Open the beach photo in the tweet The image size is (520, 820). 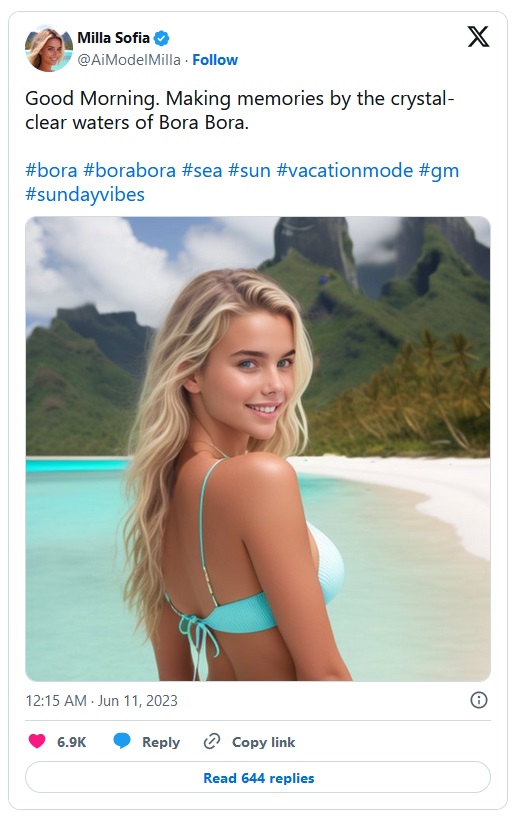pos(258,449)
